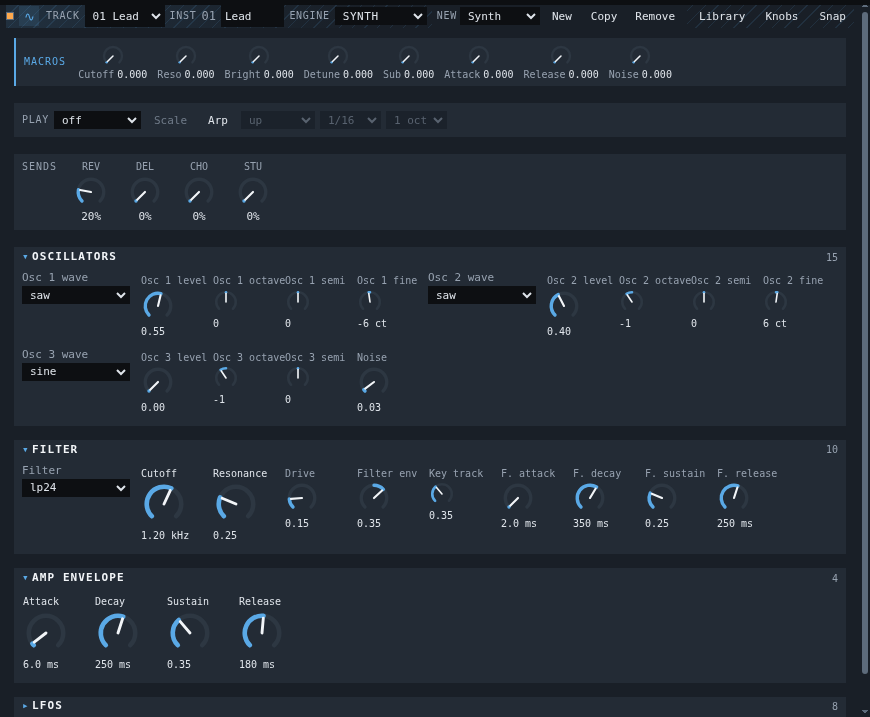Click the Detune macro knob
This screenshot has width=870, height=717.
coord(338,57)
